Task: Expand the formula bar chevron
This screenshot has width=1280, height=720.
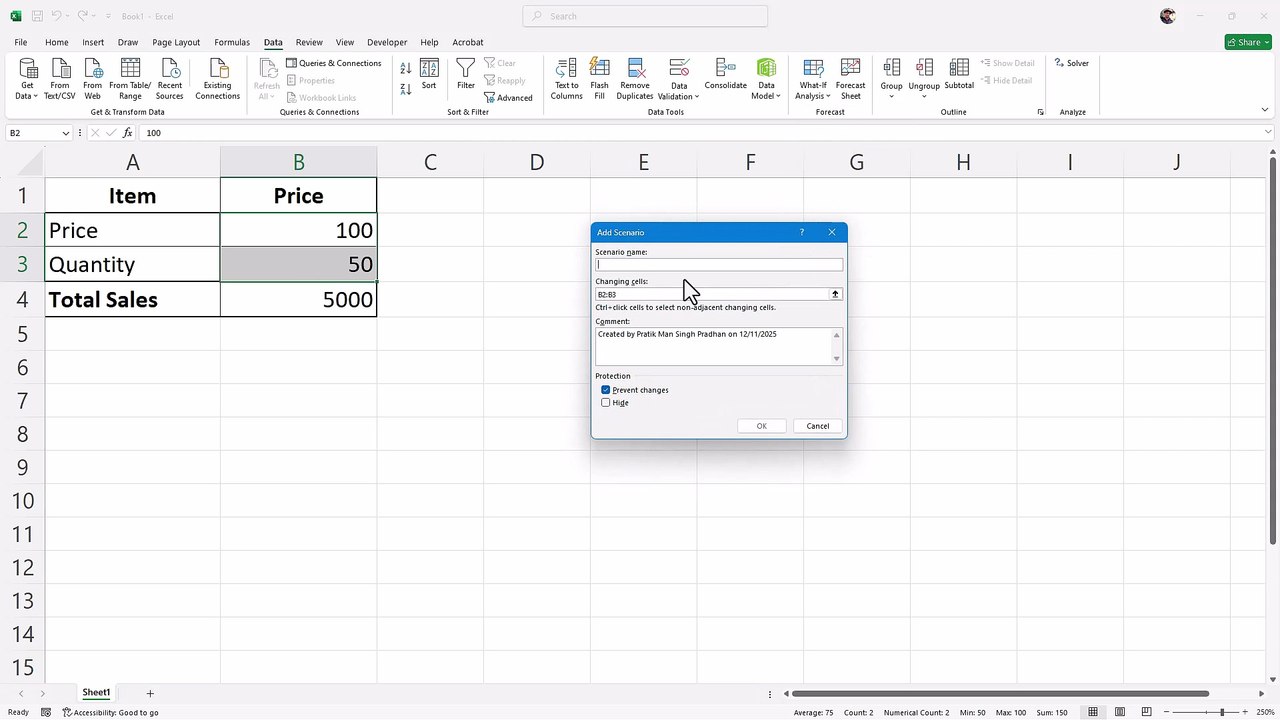Action: coord(1269,133)
